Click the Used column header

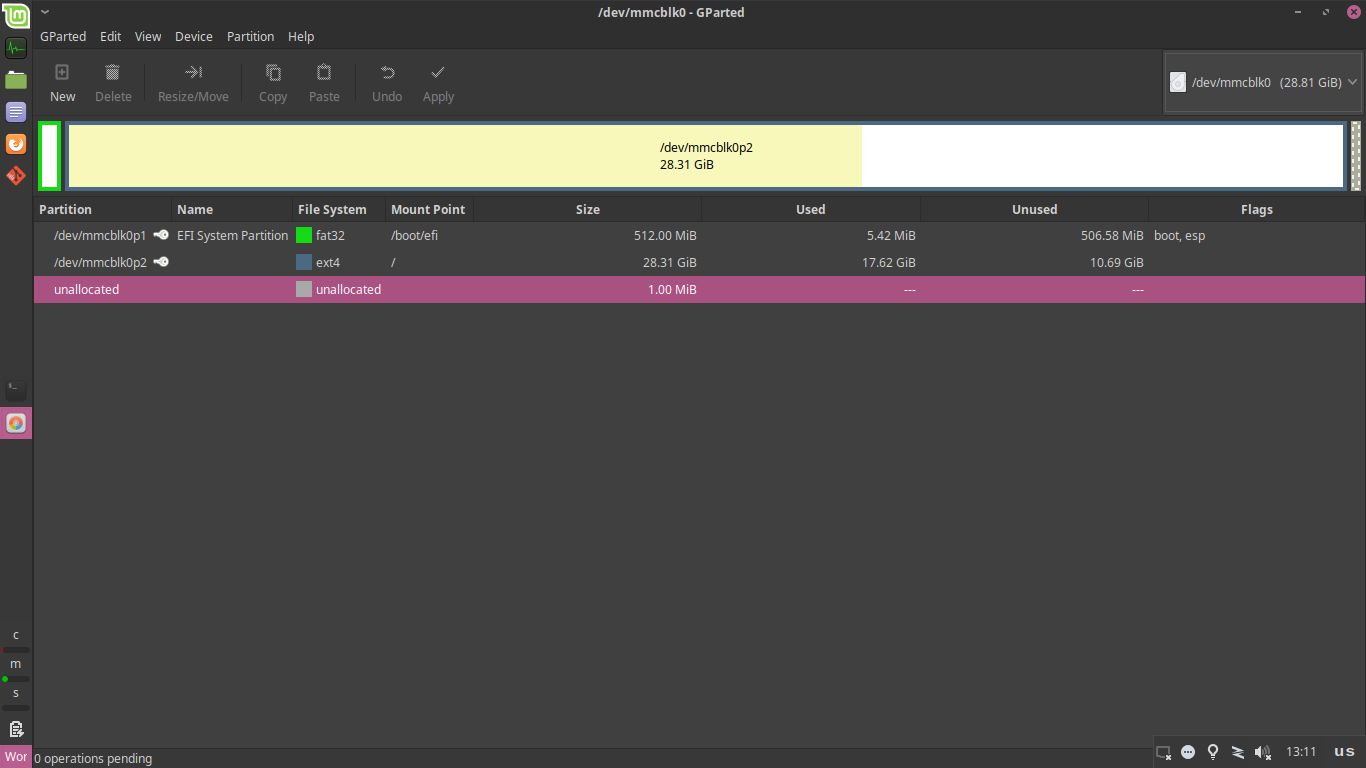[811, 209]
